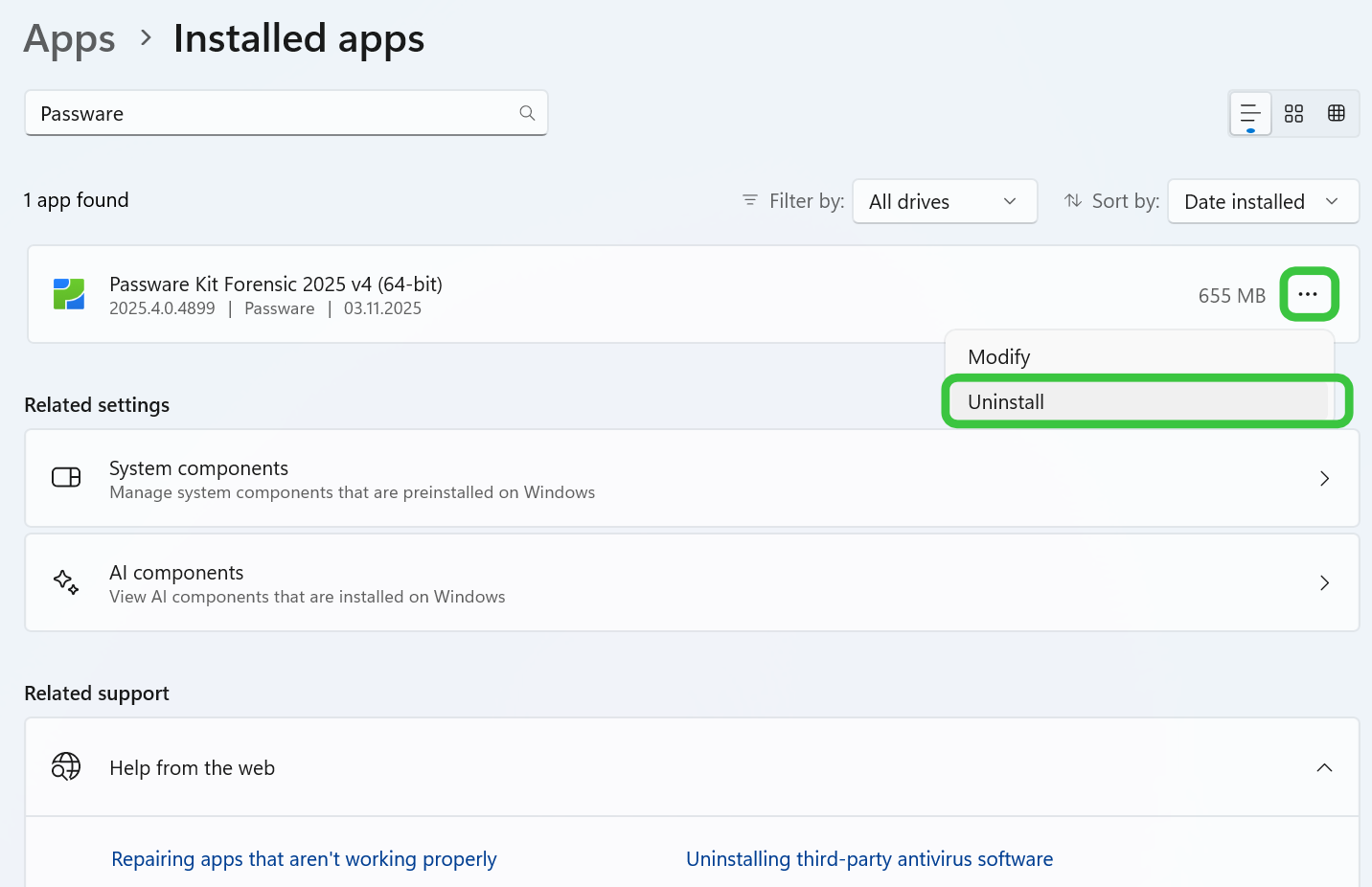Click the System components icon
The width and height of the screenshot is (1372, 887).
(66, 477)
